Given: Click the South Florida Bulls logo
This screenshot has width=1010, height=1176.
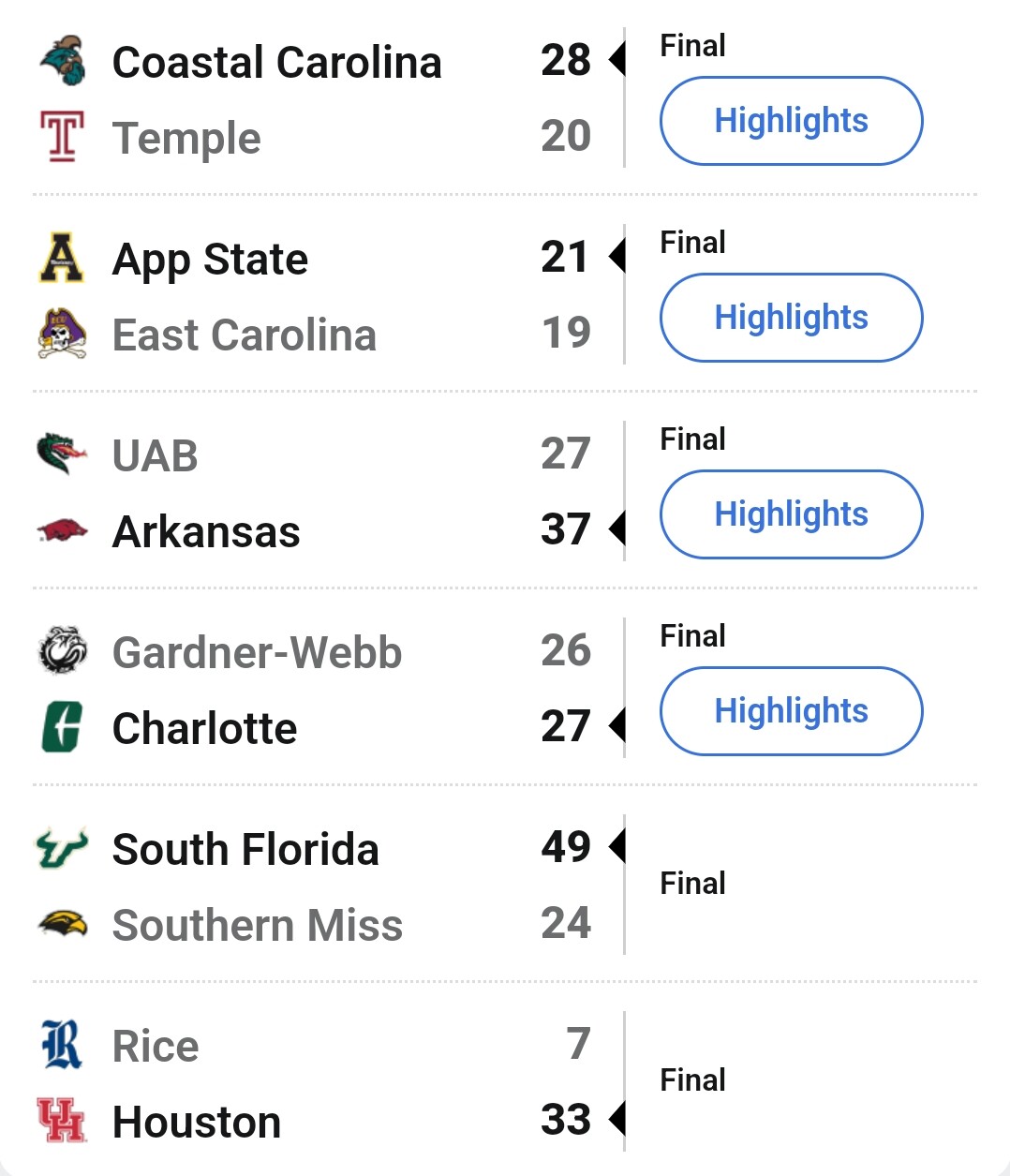Looking at the screenshot, I should 63,849.
